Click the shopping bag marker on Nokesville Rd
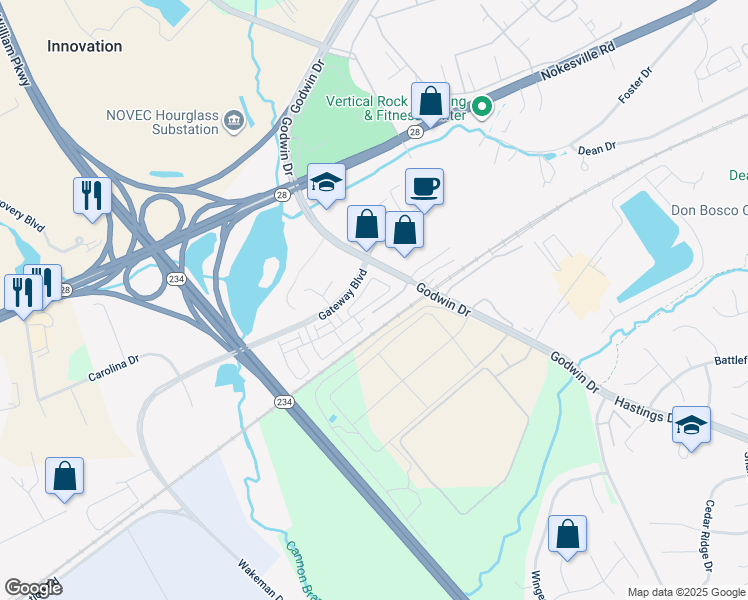Image resolution: width=748 pixels, height=600 pixels. (x=430, y=102)
